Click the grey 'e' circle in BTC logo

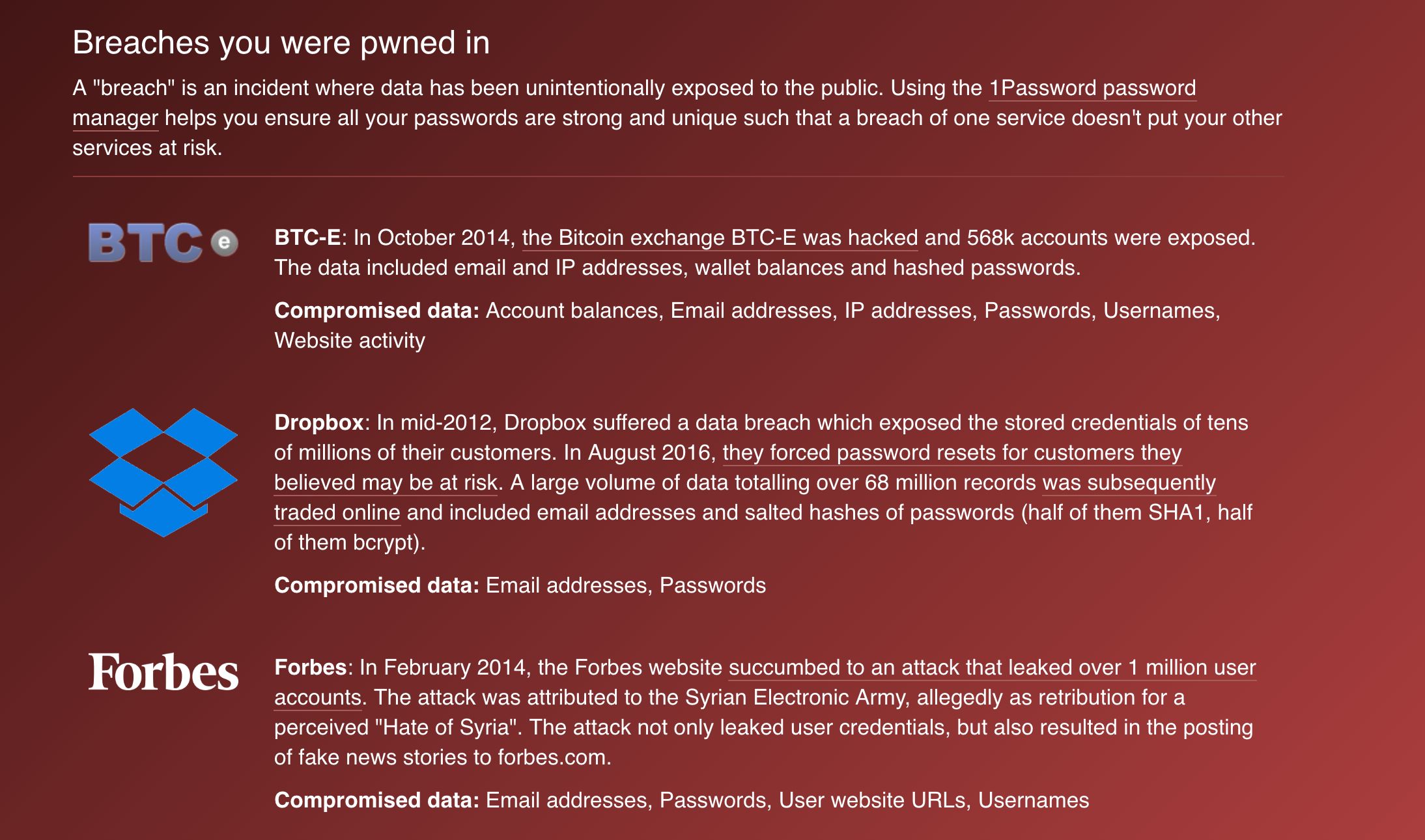click(224, 243)
